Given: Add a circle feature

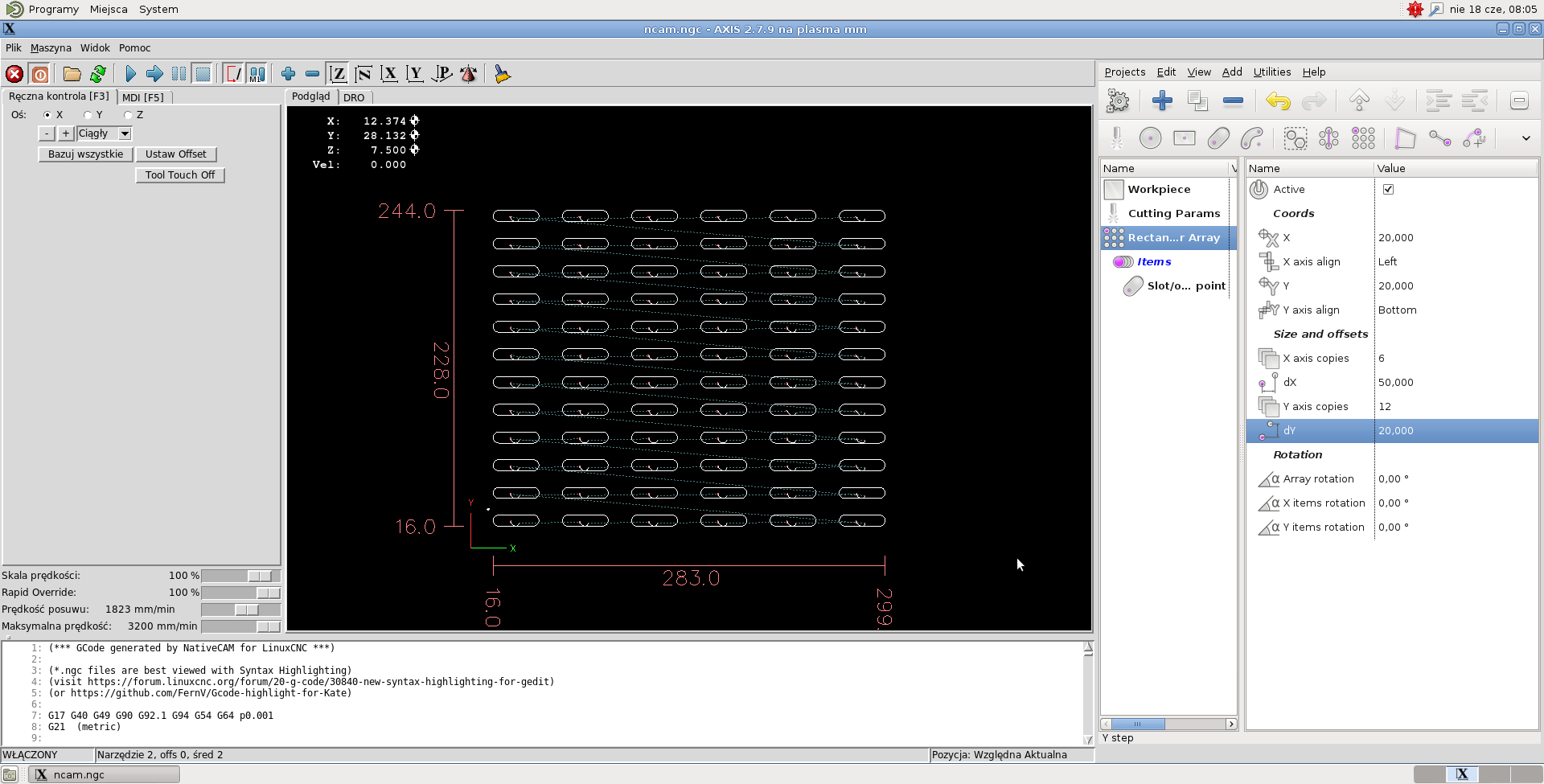Looking at the screenshot, I should (1150, 138).
